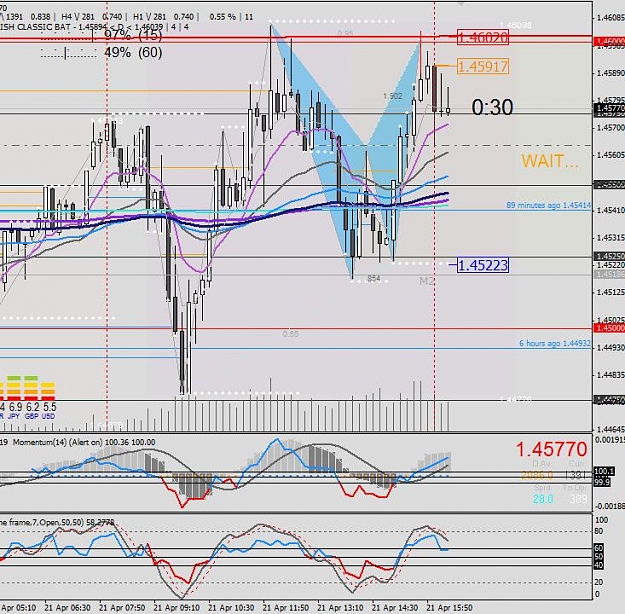Click the blue 1.45223 price level tag
This screenshot has width=625, height=614.
coord(483,265)
